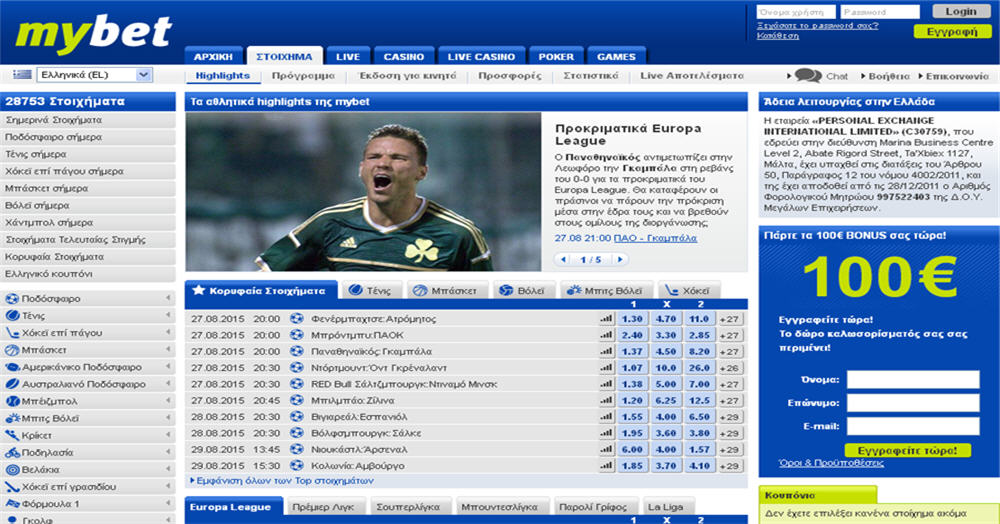Open the Όροι & Προϋποθέσεις link
Viewport: 1000px width, 524px height.
832,463
